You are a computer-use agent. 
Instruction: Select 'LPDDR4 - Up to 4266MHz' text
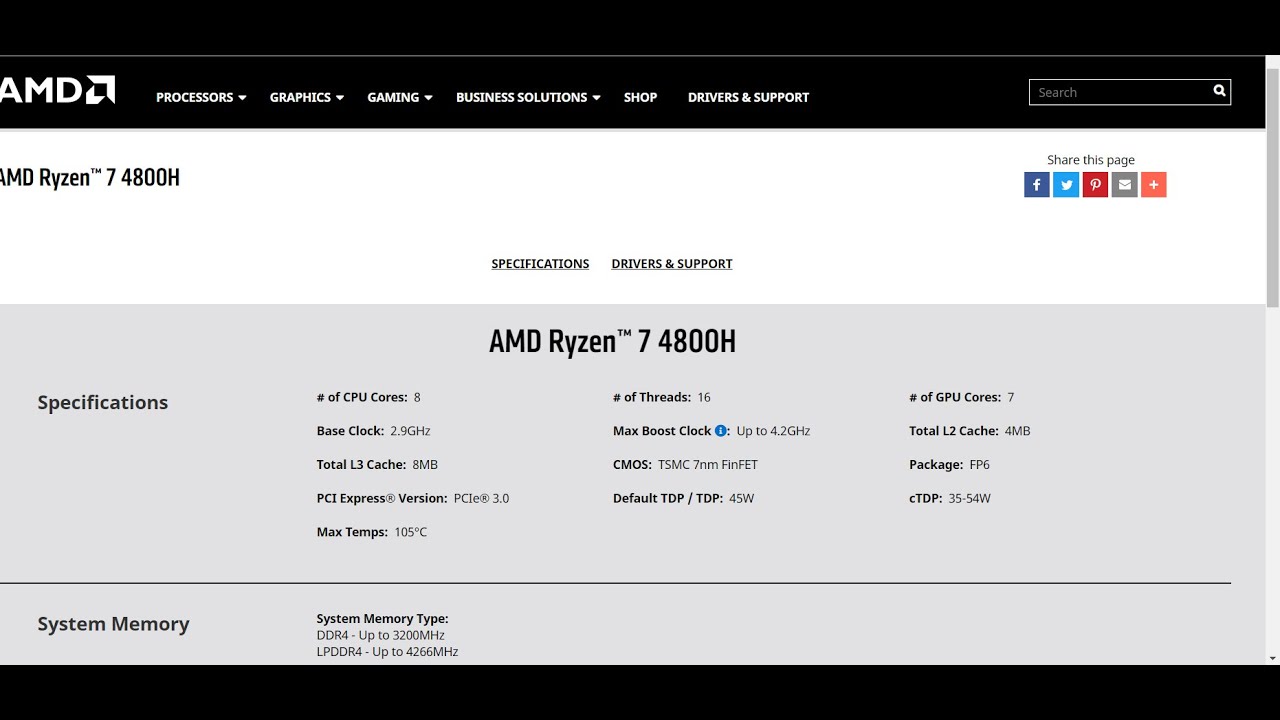387,652
